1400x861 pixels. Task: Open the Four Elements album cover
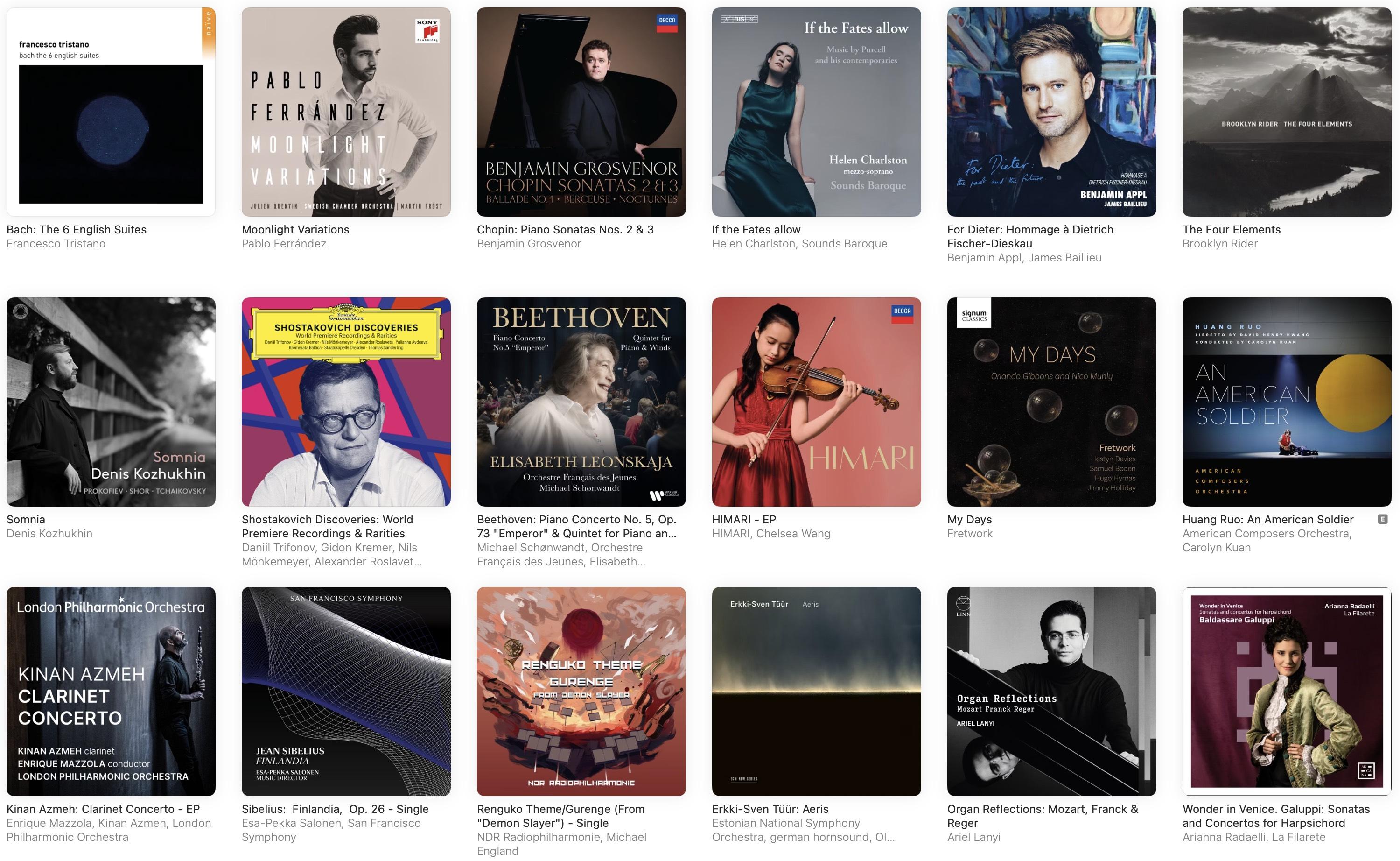[x=1287, y=112]
